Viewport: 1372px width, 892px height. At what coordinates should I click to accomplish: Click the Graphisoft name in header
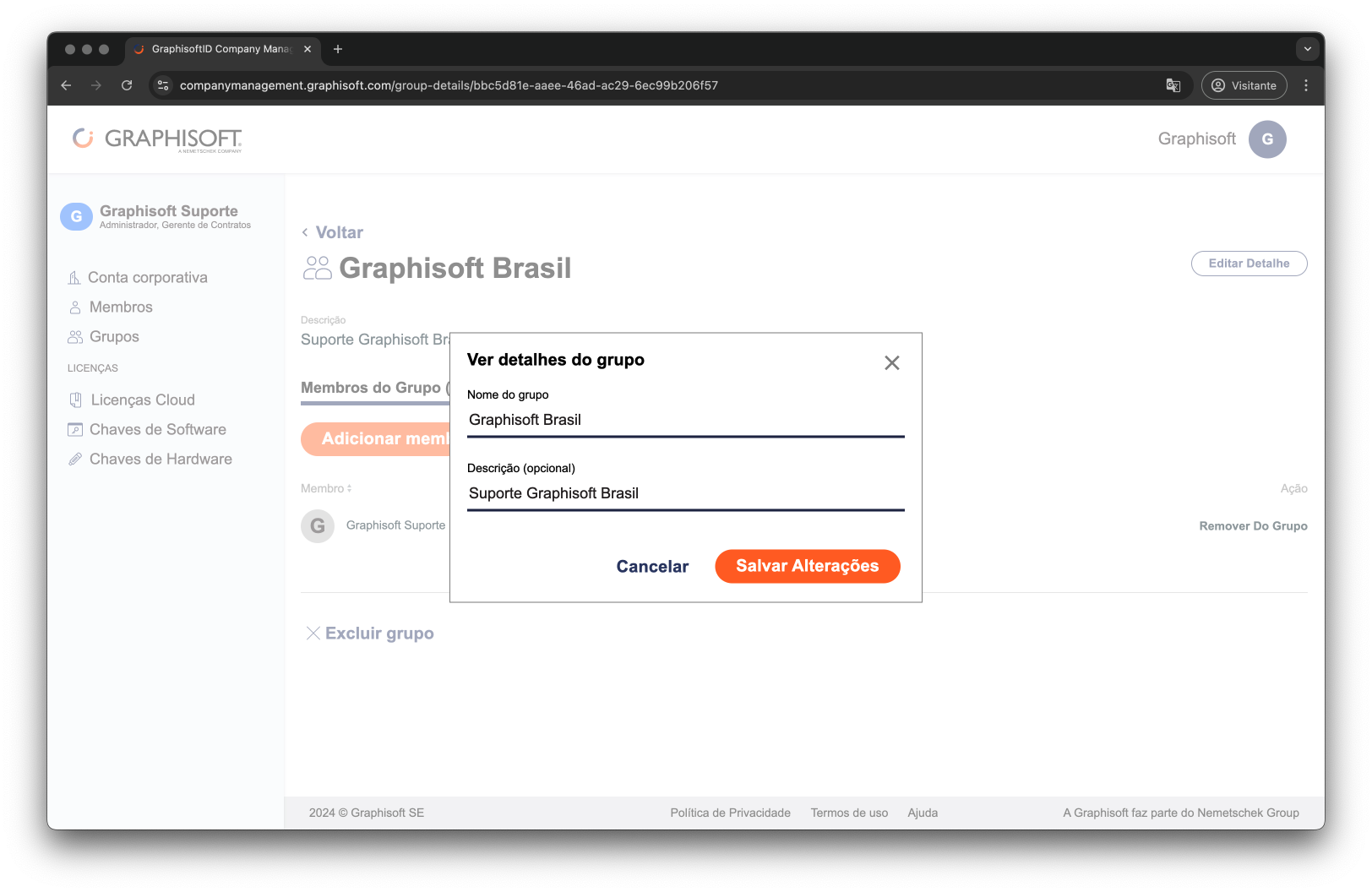pos(1196,139)
